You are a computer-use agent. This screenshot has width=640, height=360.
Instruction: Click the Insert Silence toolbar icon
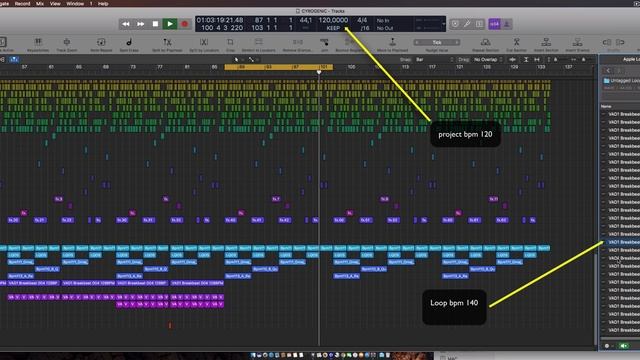click(577, 42)
